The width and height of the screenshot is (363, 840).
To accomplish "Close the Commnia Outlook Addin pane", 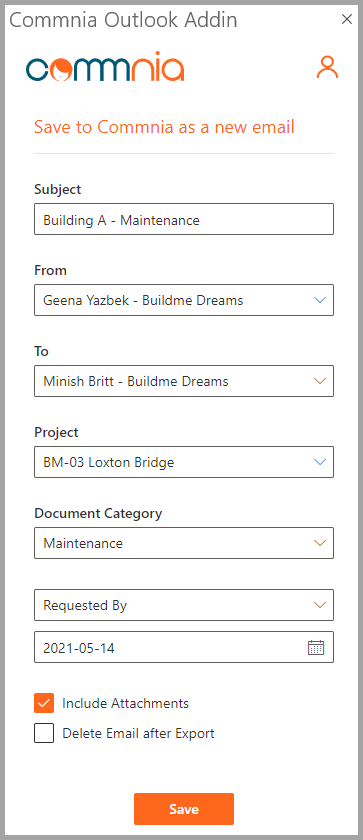I will (347, 19).
